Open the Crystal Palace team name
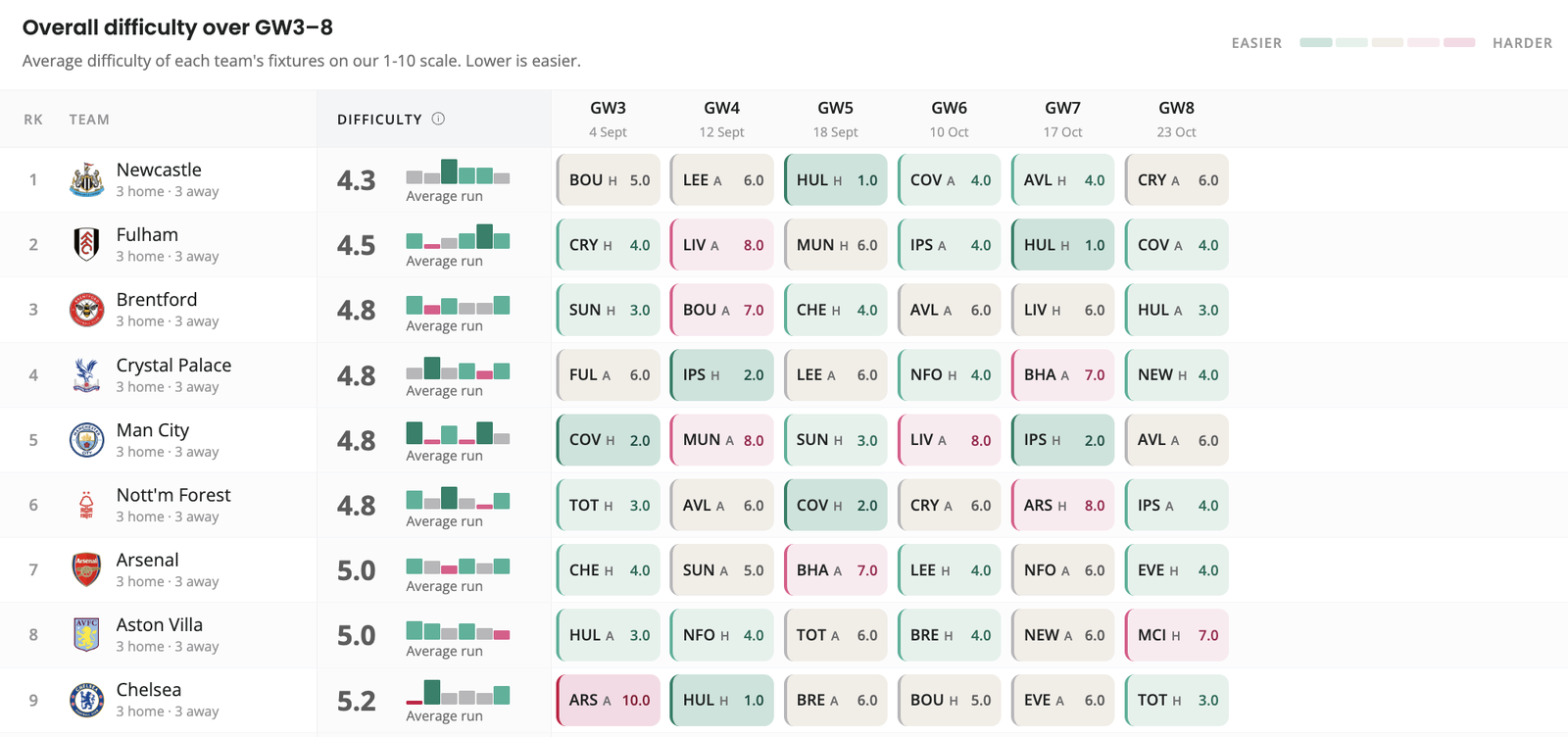 pos(173,365)
